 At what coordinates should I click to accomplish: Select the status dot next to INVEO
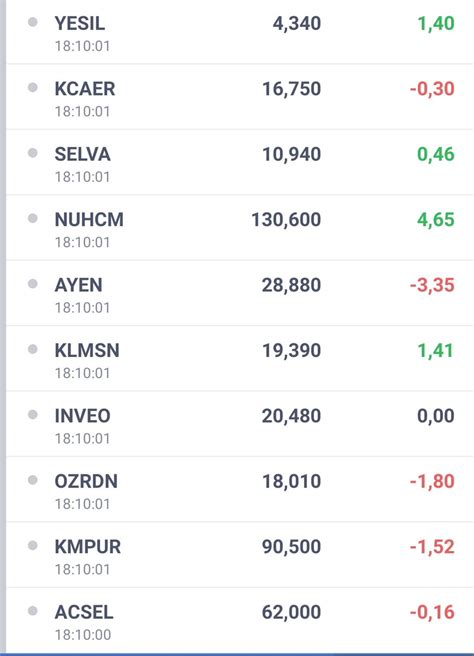point(33,414)
